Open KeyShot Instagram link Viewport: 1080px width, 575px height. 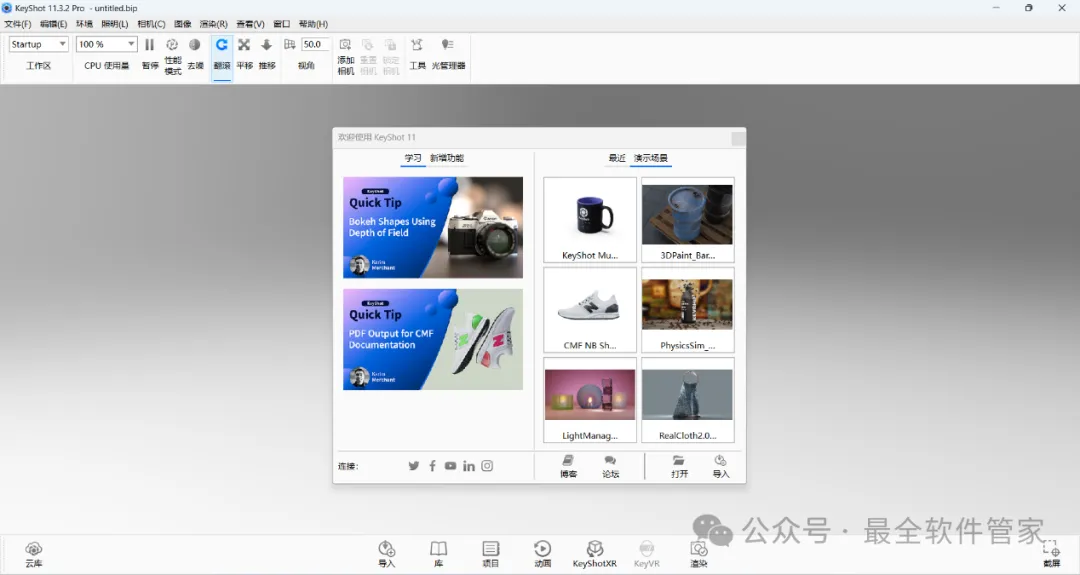(x=487, y=466)
